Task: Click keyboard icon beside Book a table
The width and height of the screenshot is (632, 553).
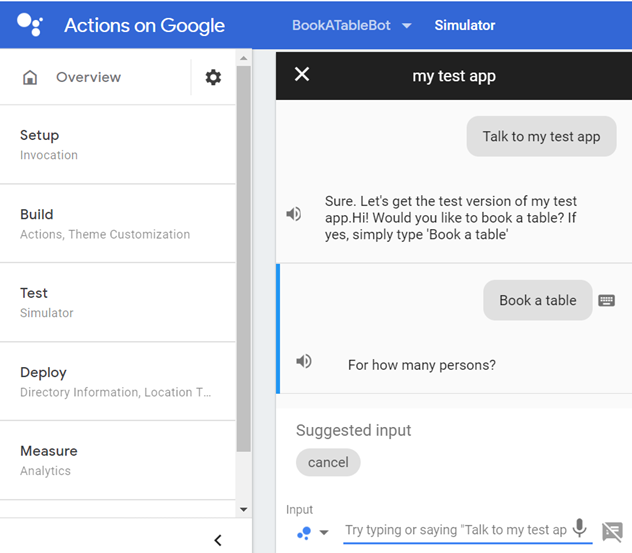Action: tap(606, 300)
